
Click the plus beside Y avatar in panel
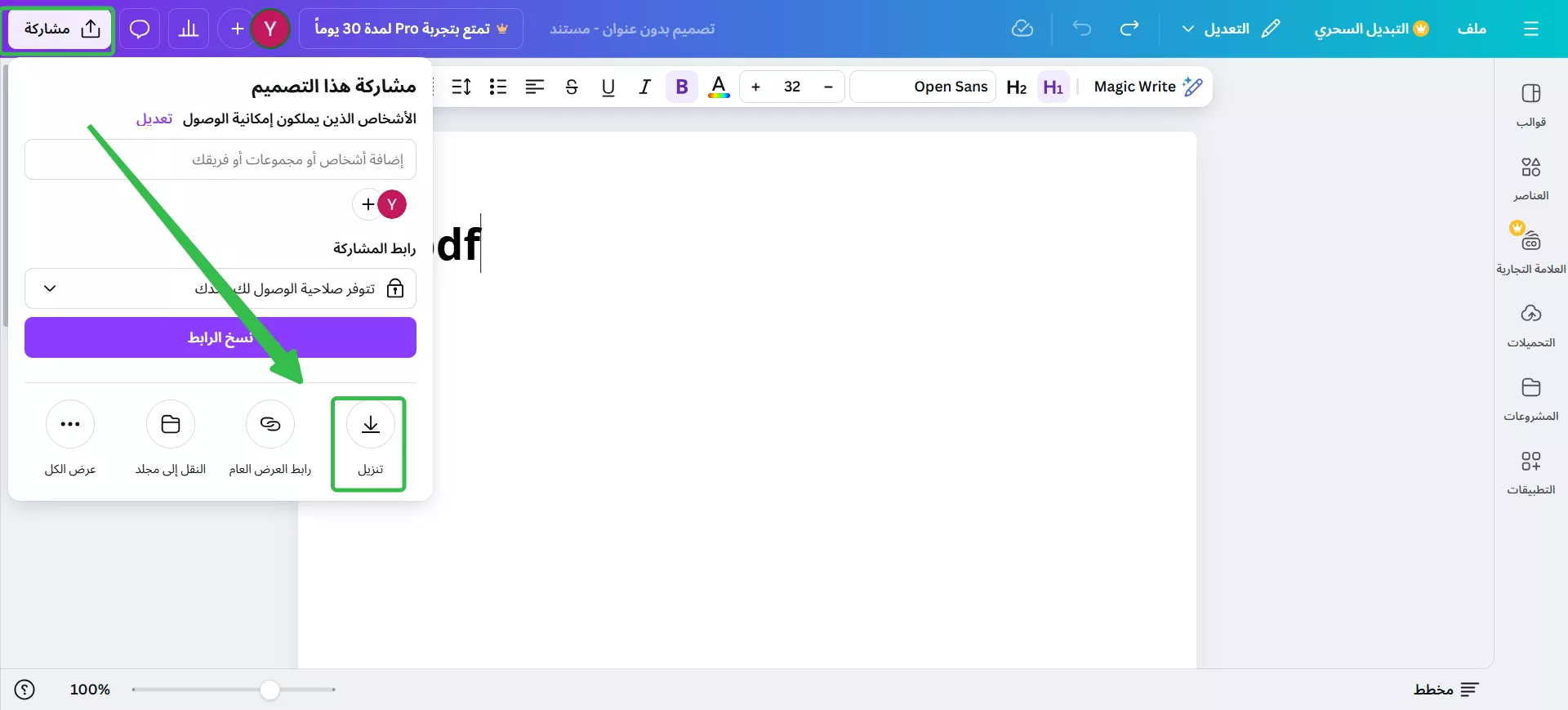367,204
